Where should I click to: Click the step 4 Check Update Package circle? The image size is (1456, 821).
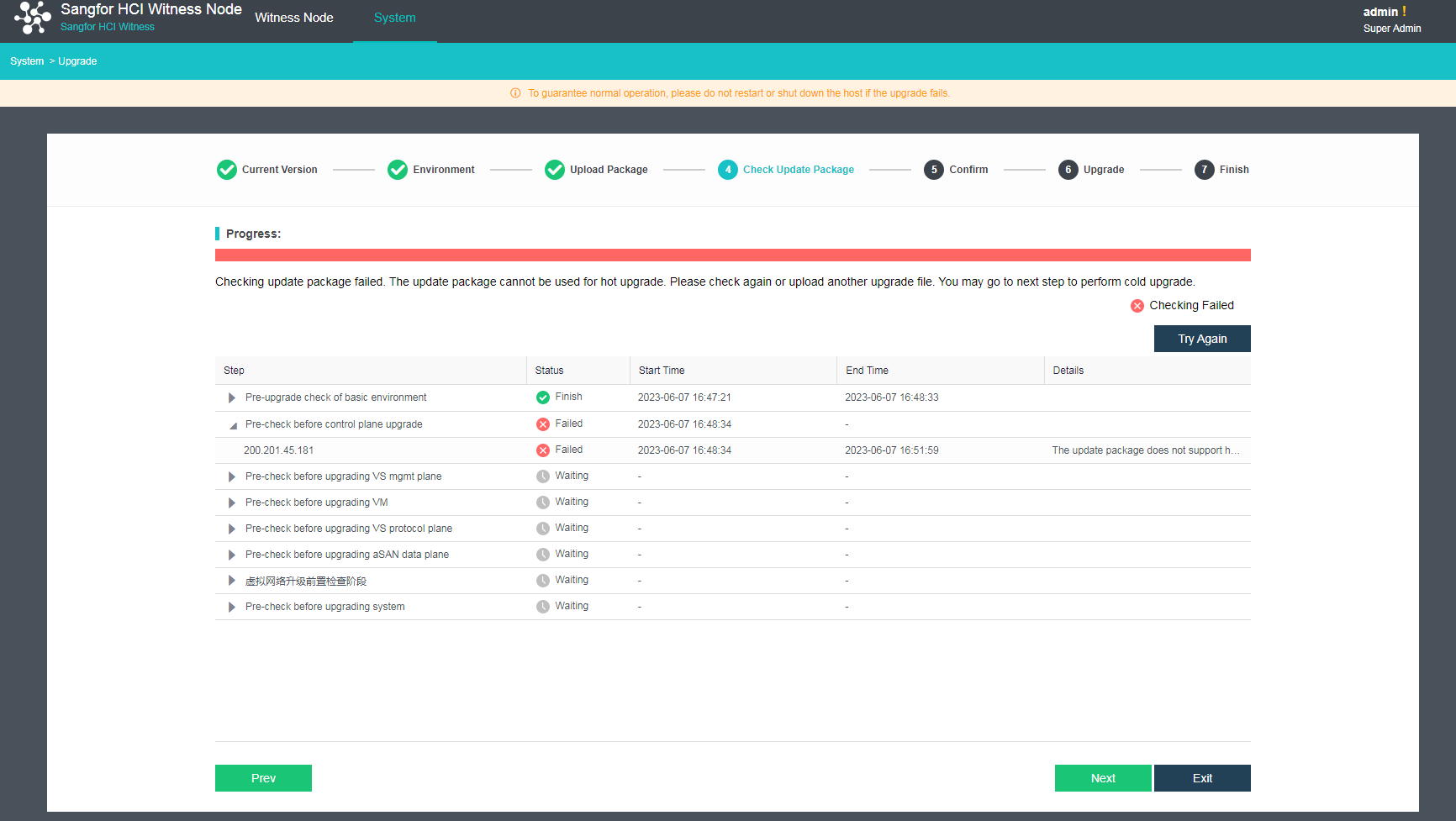tap(727, 170)
